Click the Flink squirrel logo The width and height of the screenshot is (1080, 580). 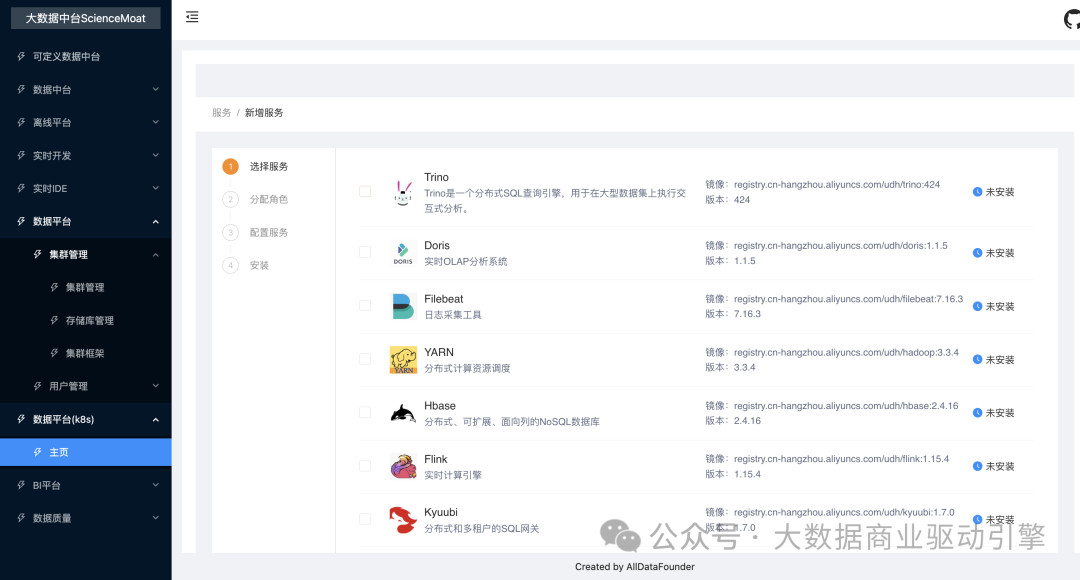pyautogui.click(x=402, y=466)
